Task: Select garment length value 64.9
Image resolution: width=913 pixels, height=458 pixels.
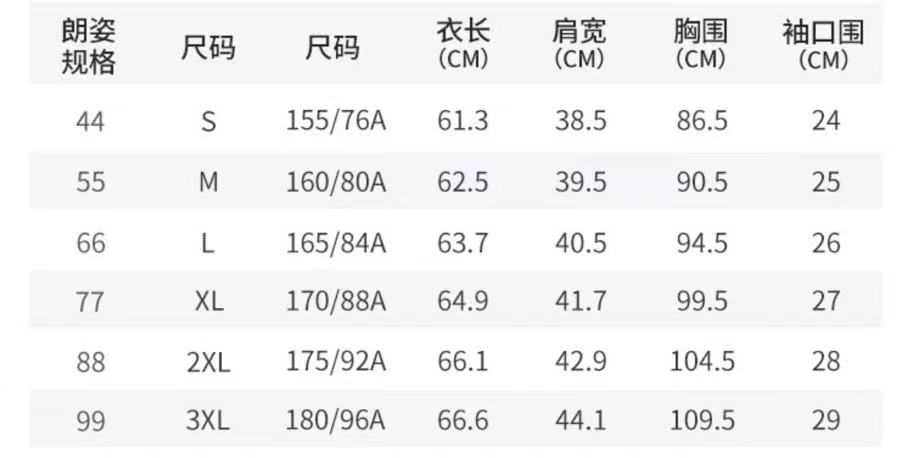Action: (x=463, y=302)
